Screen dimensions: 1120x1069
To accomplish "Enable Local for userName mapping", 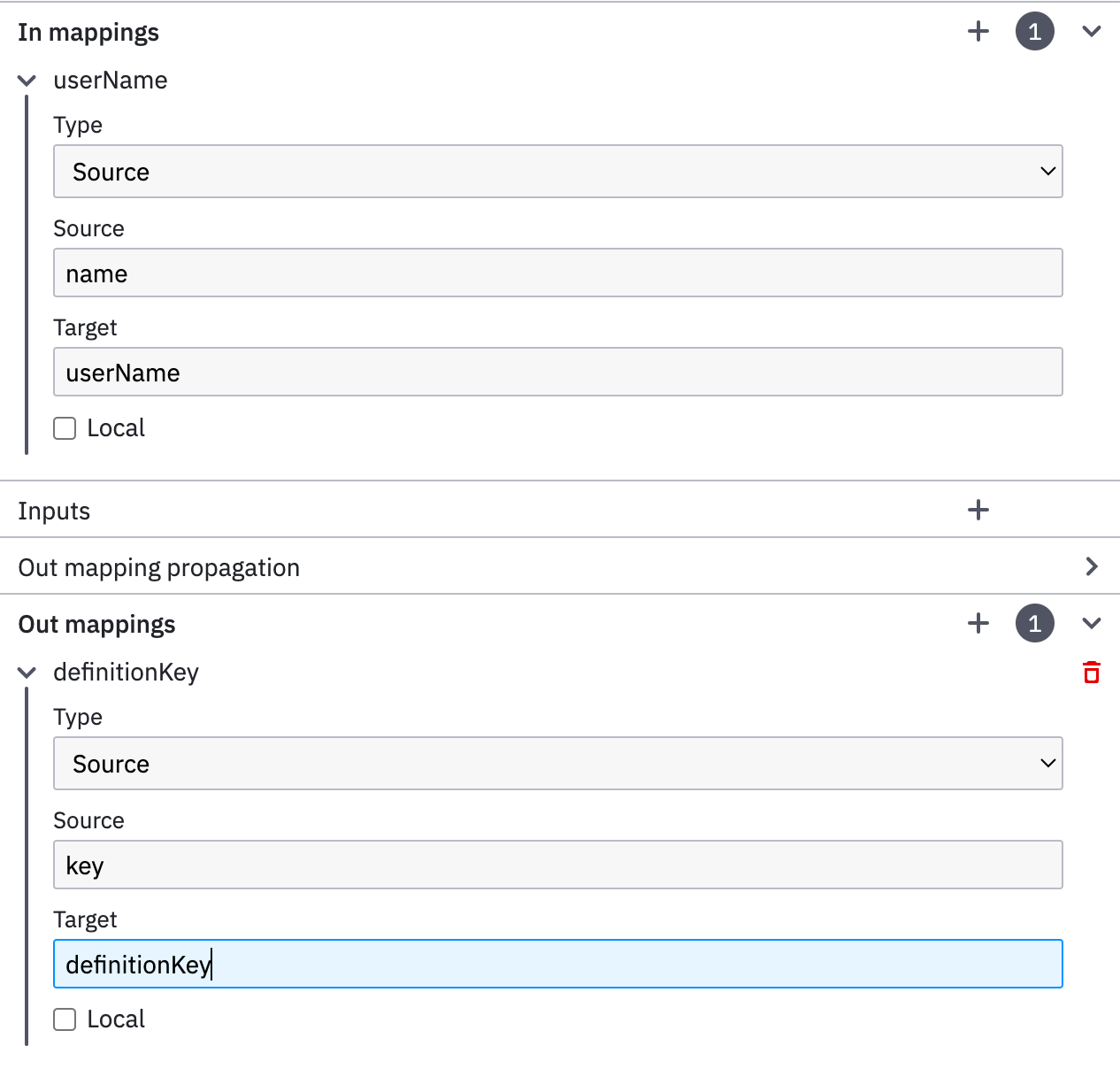I will 65,428.
